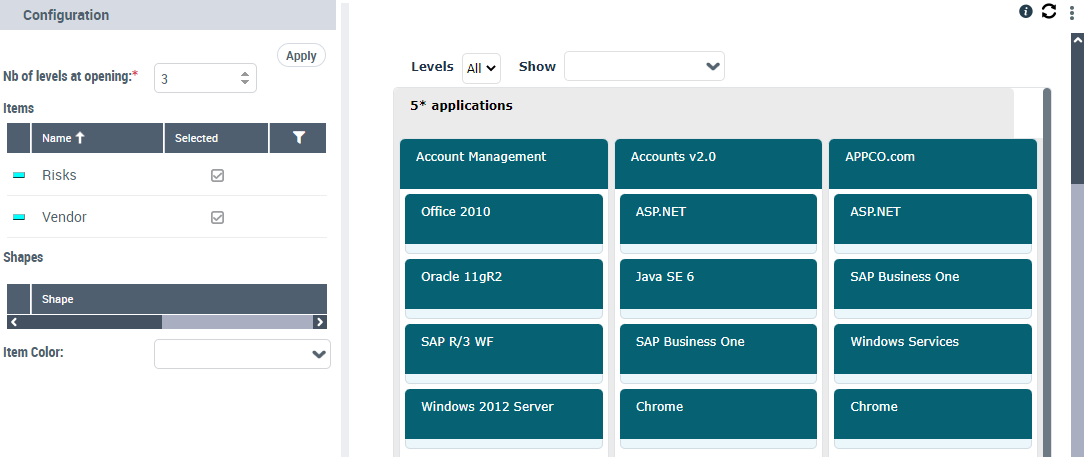Screen dimensions: 1084x457
Task: Click the refresh icon at top right
Action: coord(1048,11)
